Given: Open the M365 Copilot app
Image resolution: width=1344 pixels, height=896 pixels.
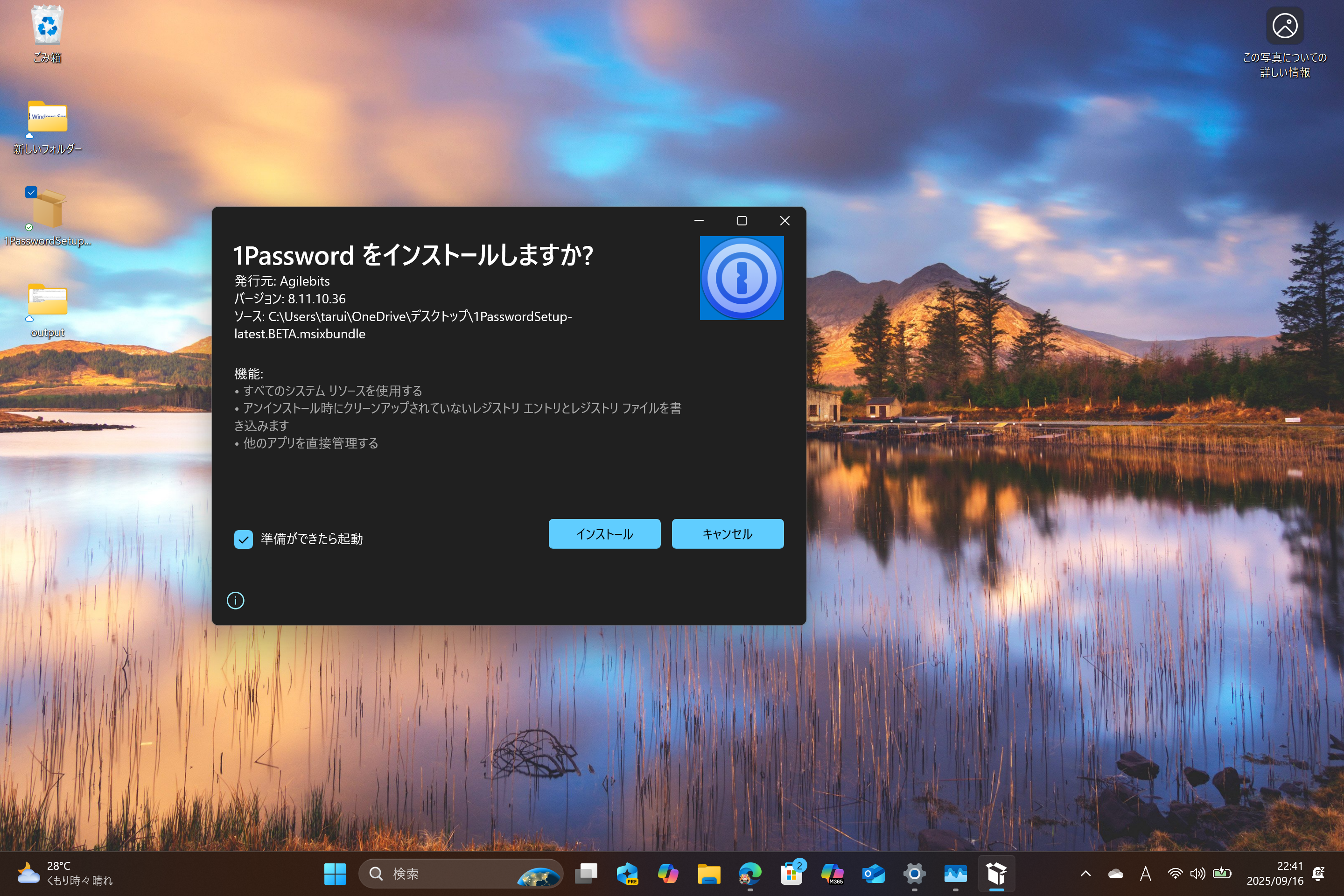Looking at the screenshot, I should [x=833, y=873].
